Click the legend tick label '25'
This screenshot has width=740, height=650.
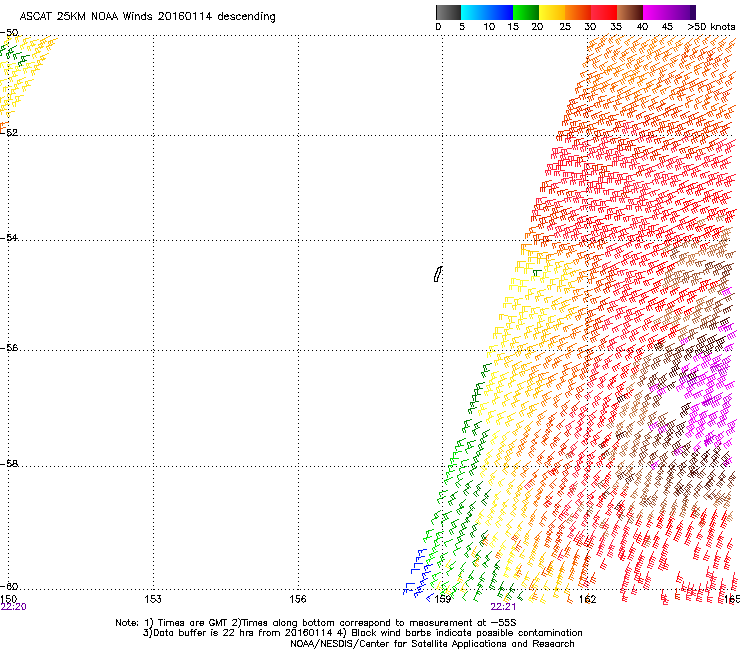click(565, 27)
